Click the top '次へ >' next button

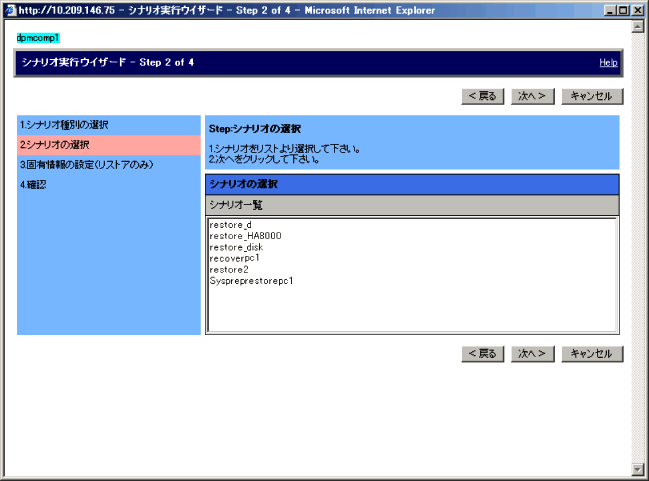532,96
